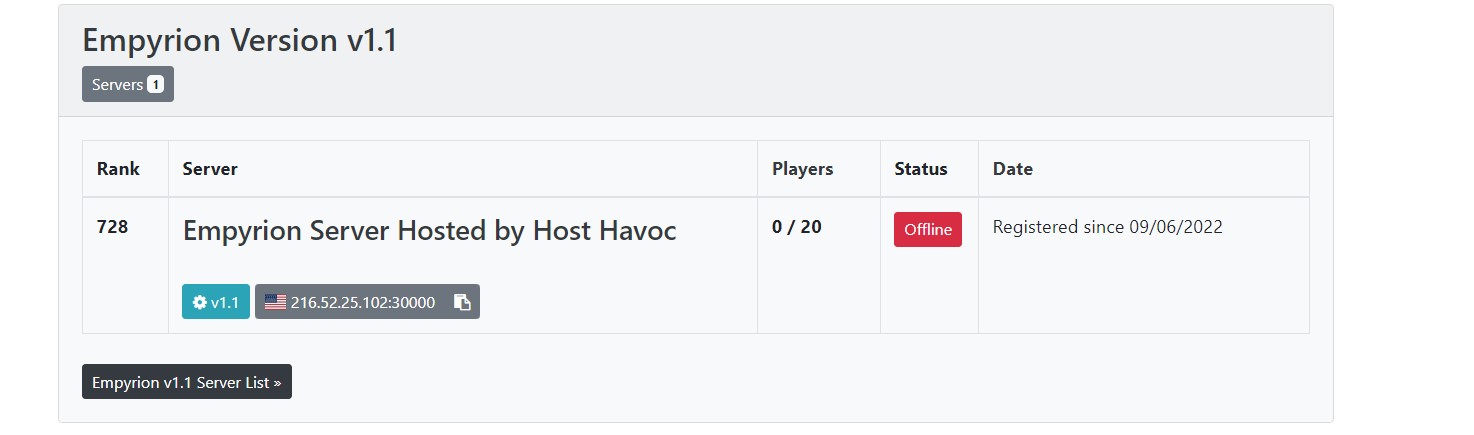Click the gear icon beside v1.1
Viewport: 1474px width, 435px height.
click(x=199, y=302)
